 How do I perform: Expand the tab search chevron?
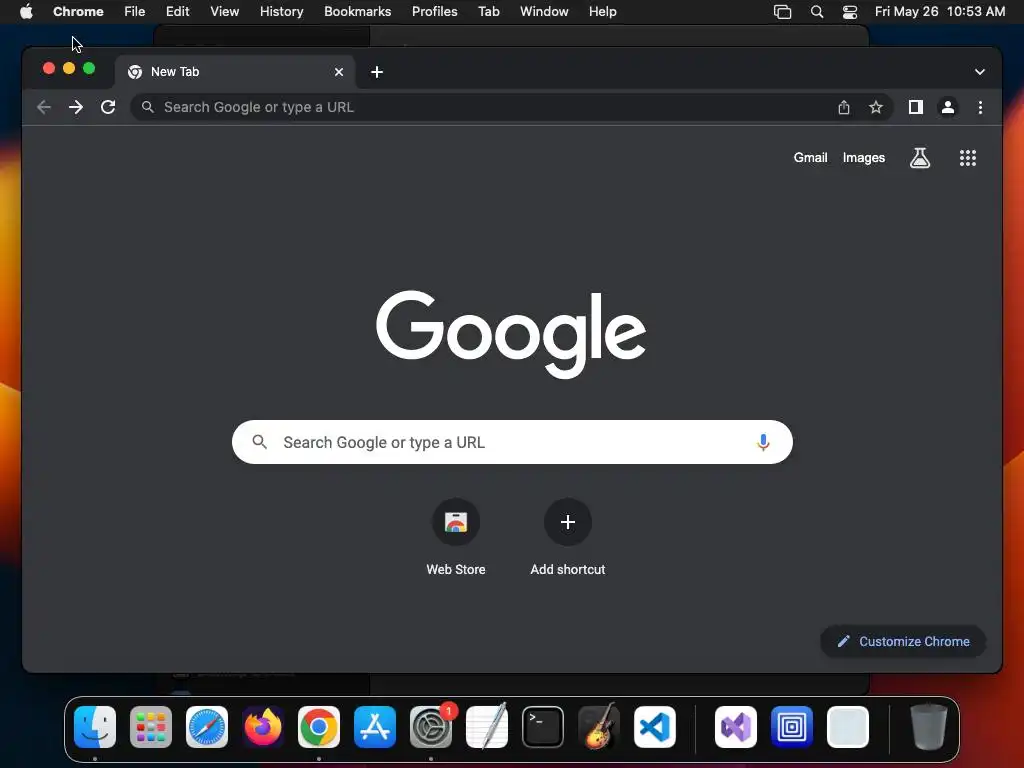[x=980, y=72]
